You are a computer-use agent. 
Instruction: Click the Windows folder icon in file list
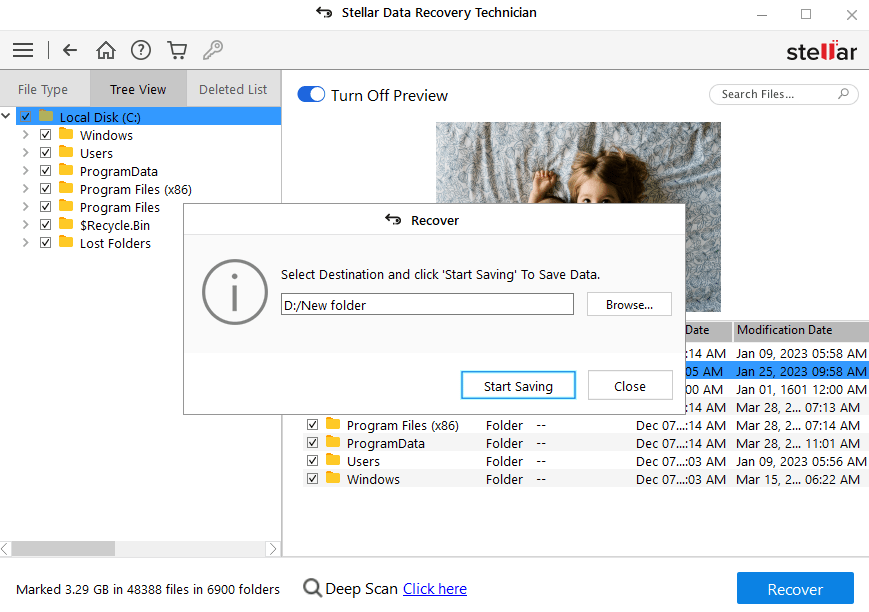[333, 478]
